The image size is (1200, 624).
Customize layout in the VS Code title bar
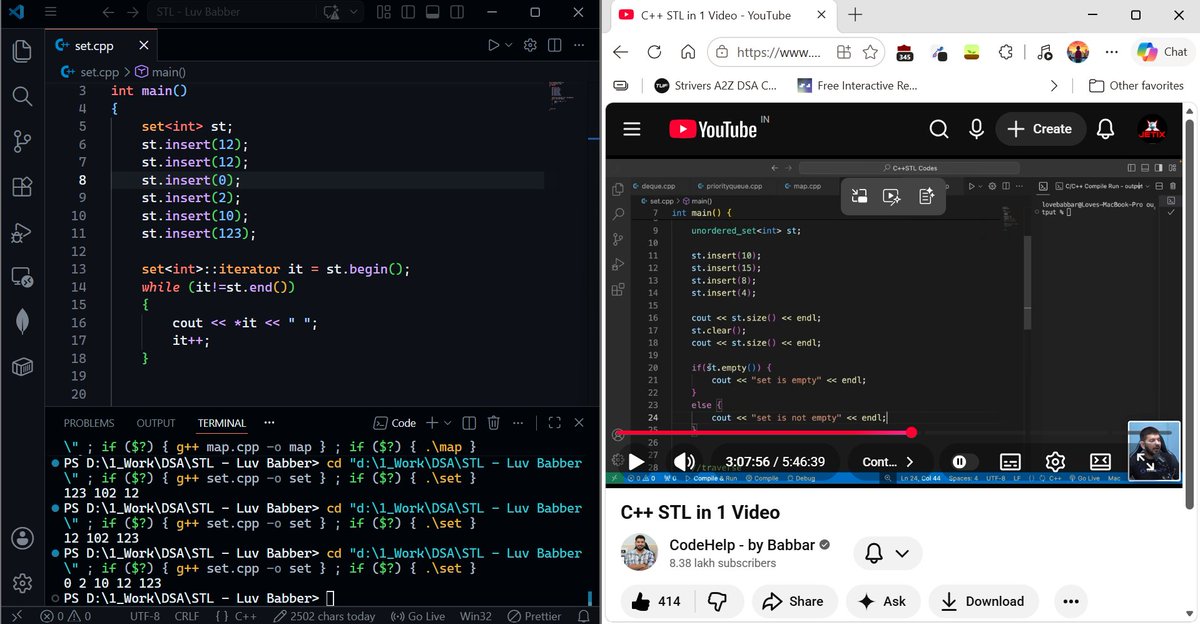[383, 12]
